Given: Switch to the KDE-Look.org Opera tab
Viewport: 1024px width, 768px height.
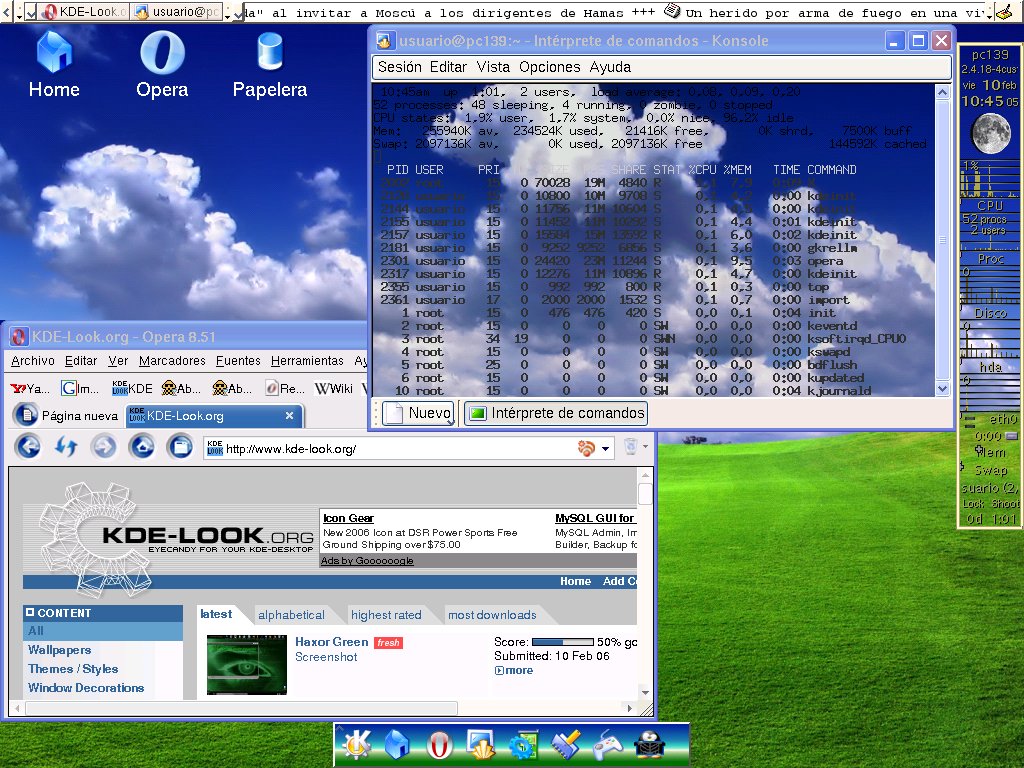Looking at the screenshot, I should [214, 415].
